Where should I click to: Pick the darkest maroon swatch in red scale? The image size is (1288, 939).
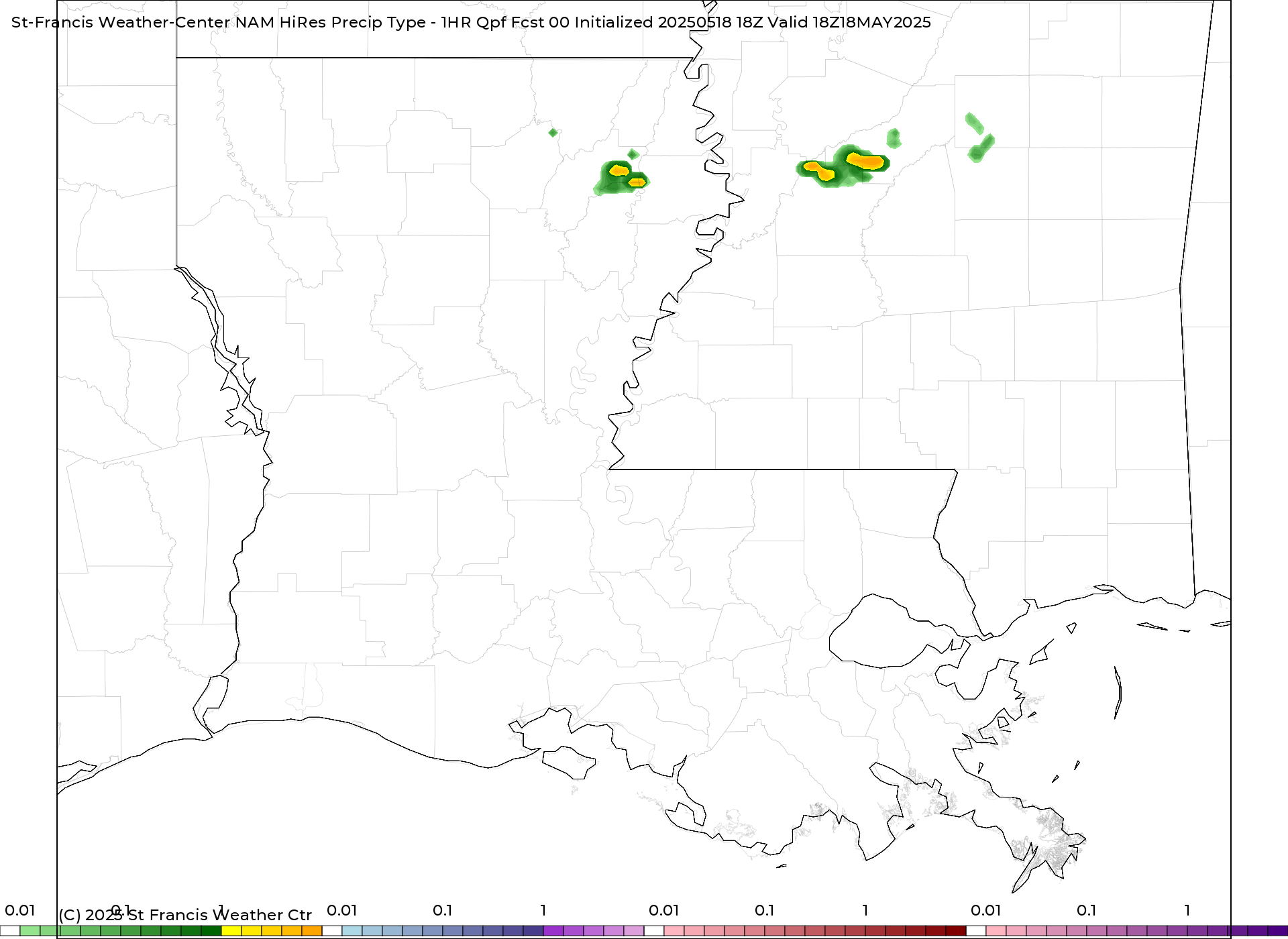point(956,931)
